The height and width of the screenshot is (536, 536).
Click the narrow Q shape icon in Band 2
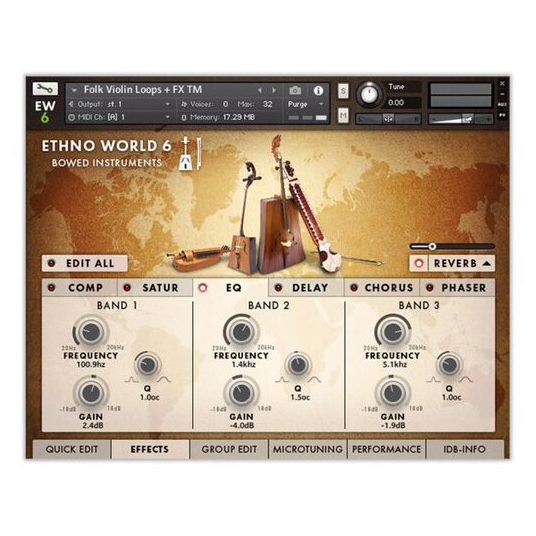[x=281, y=379]
